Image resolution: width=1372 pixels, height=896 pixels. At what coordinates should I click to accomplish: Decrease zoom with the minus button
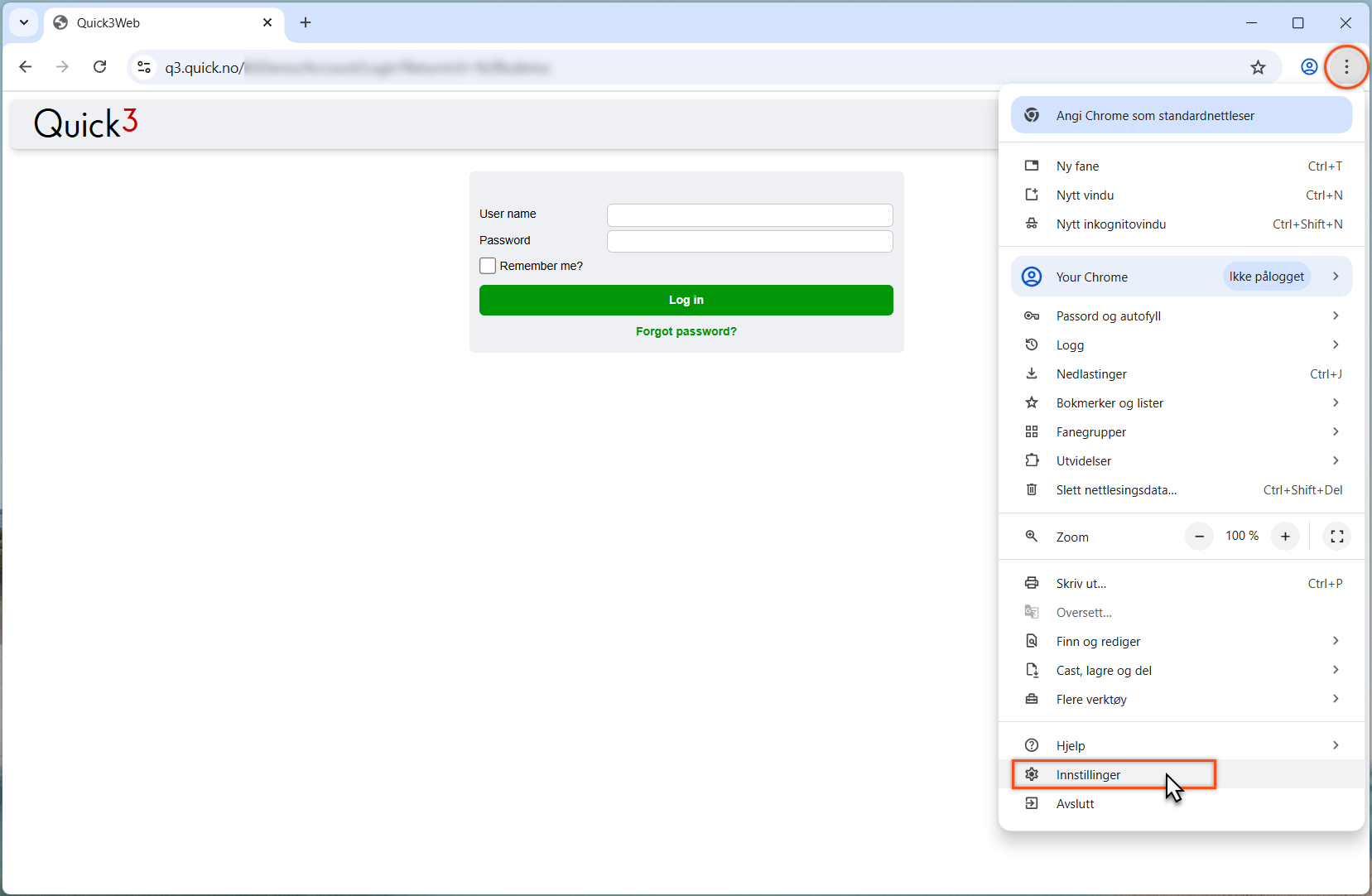(1199, 537)
